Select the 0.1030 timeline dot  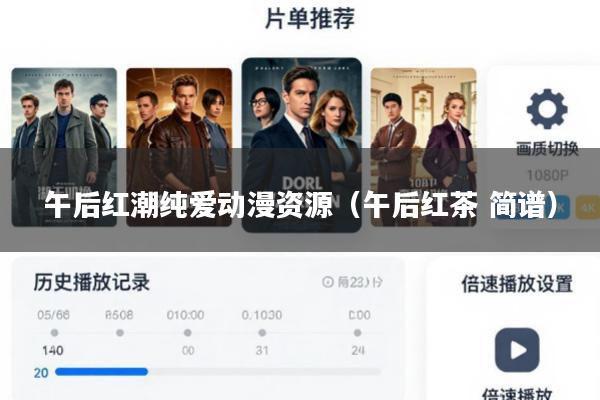click(x=262, y=333)
